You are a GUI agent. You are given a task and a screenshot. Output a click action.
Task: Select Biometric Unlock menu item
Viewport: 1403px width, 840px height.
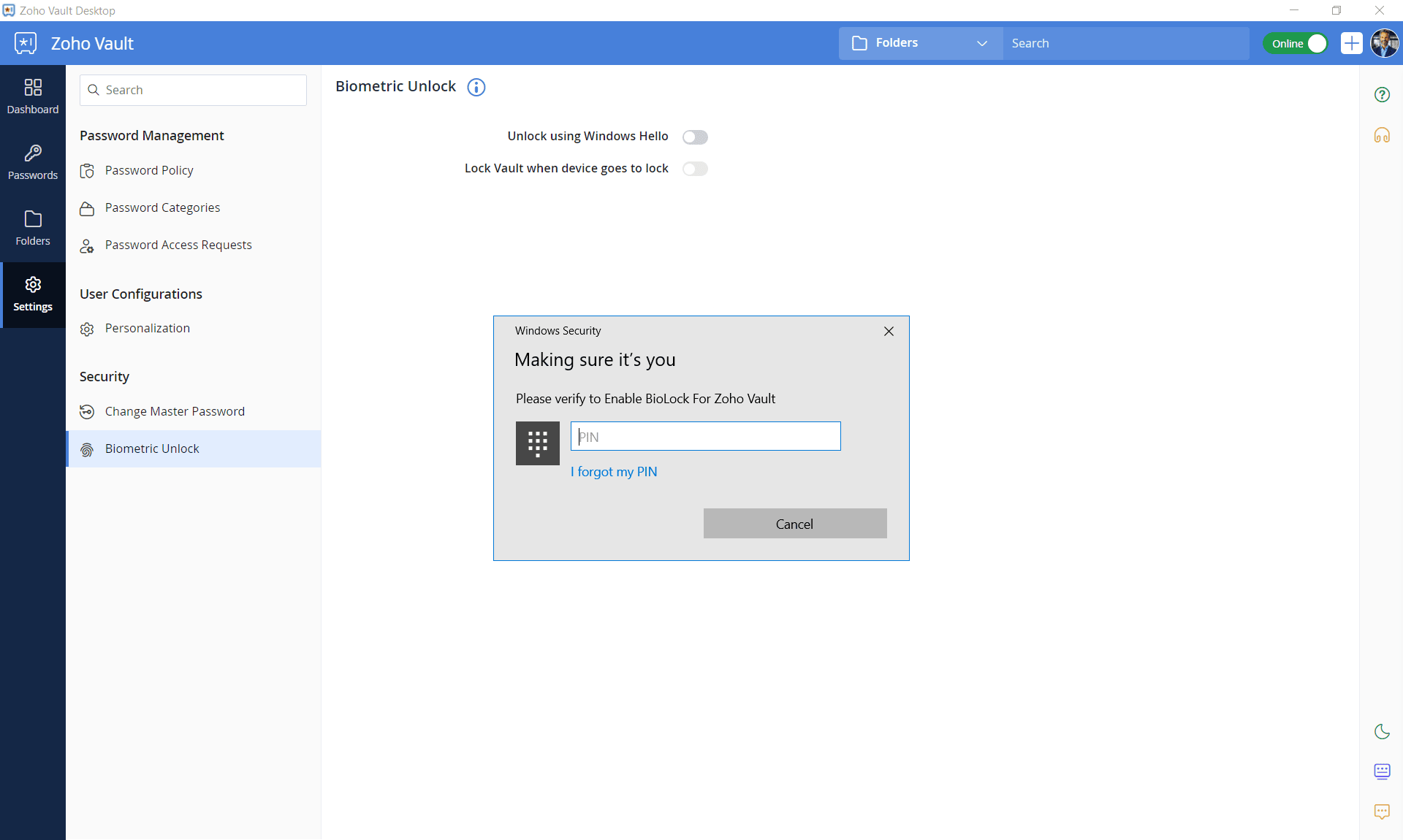tap(194, 448)
